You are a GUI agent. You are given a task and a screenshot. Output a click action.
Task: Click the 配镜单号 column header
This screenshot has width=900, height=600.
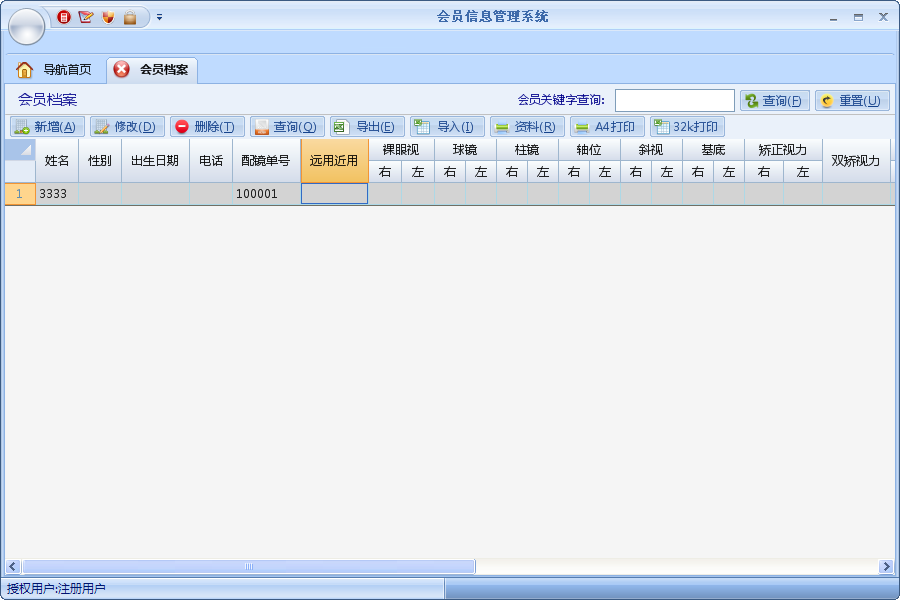pos(266,161)
